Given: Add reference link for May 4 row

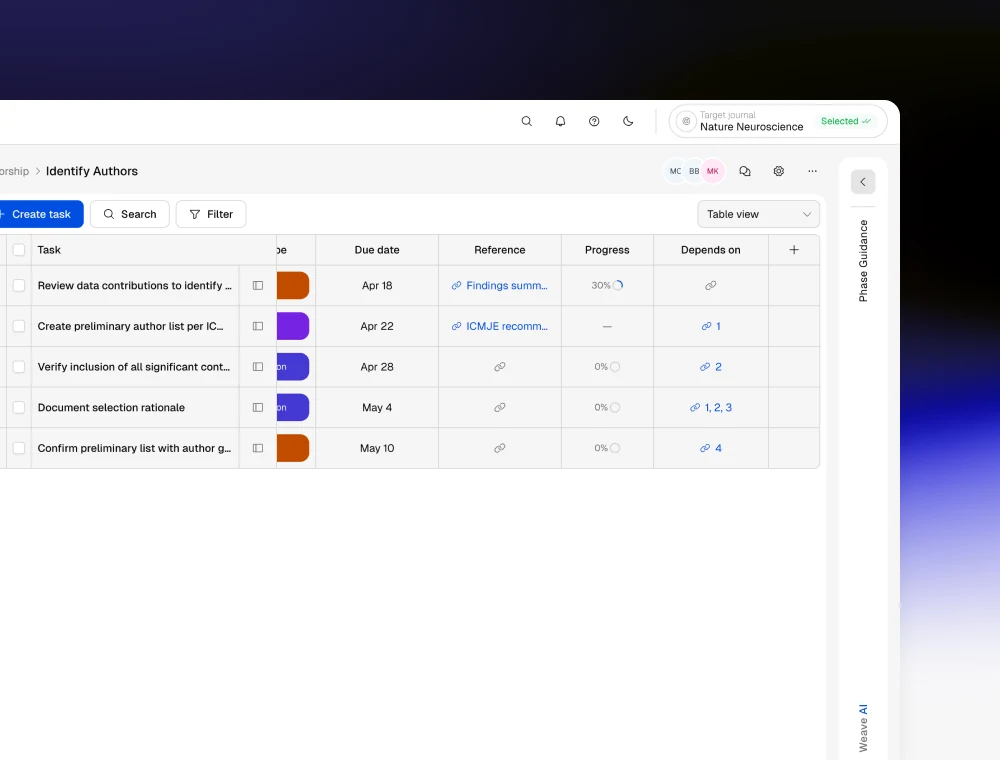Looking at the screenshot, I should point(499,407).
